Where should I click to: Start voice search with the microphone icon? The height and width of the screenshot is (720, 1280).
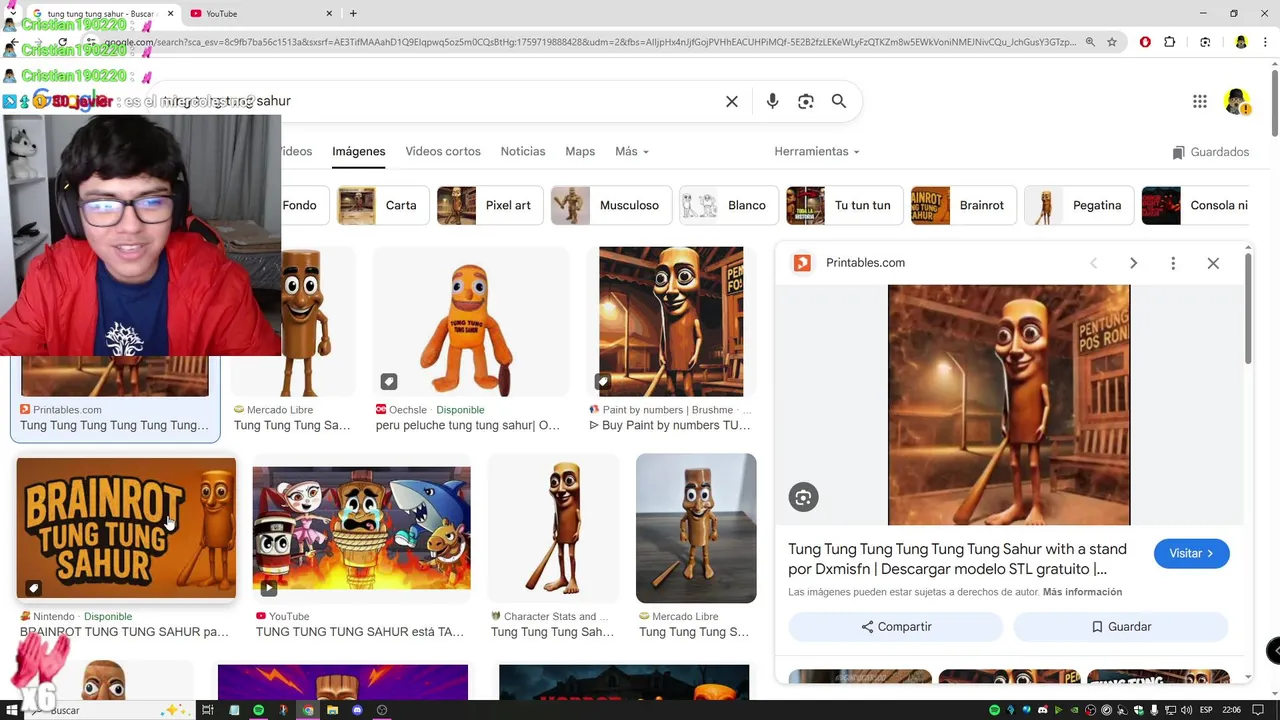[x=772, y=101]
